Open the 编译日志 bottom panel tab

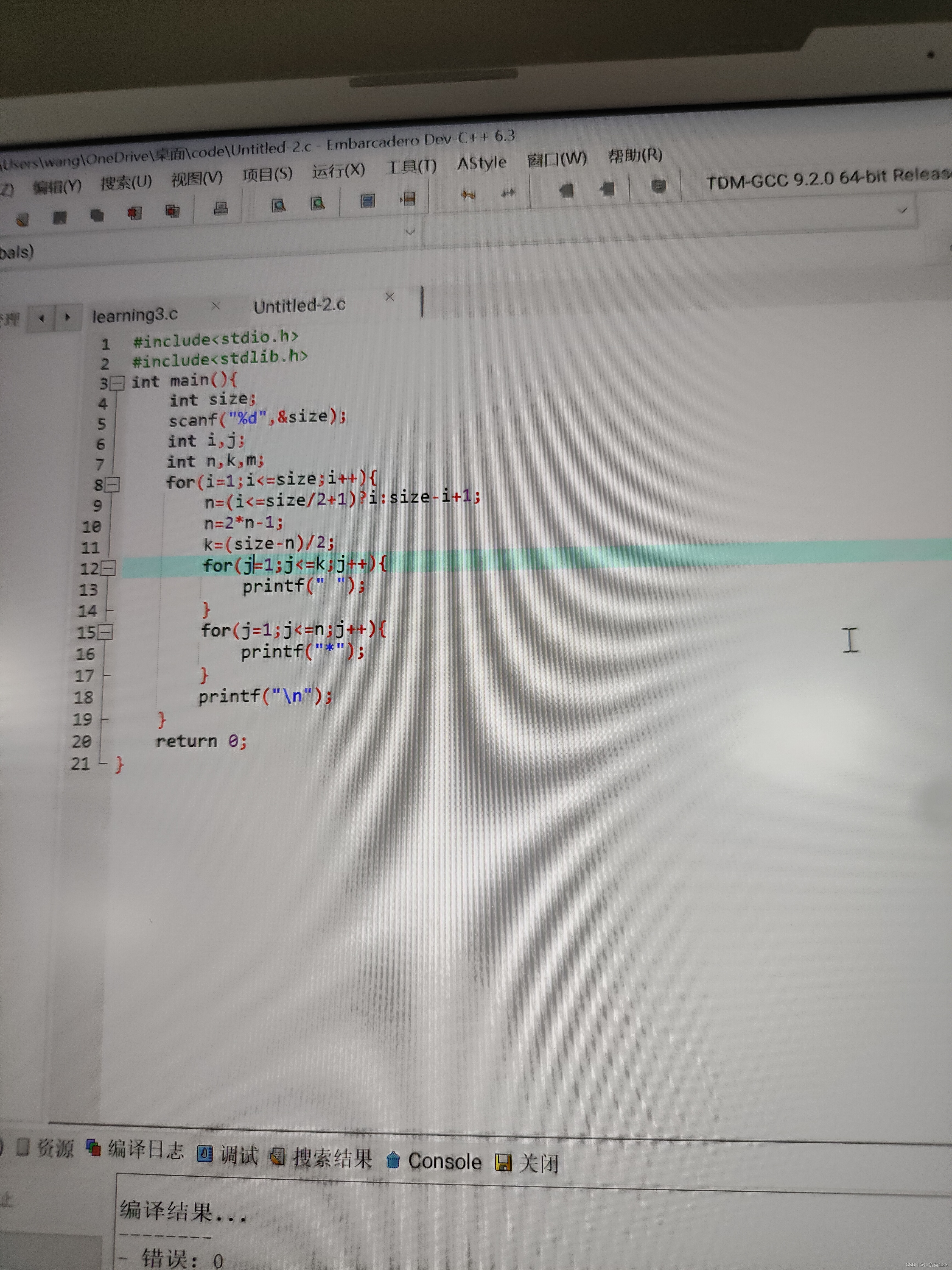pyautogui.click(x=145, y=1149)
